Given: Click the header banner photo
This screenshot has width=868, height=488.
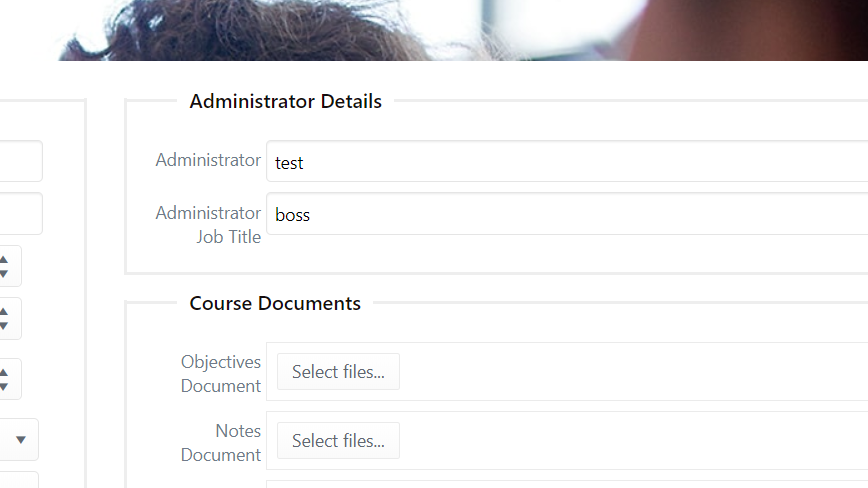Looking at the screenshot, I should pyautogui.click(x=434, y=30).
